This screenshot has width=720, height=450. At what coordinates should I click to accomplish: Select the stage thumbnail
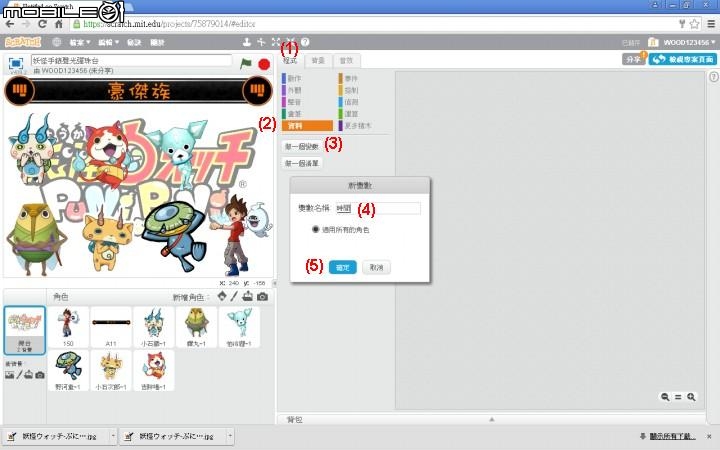tap(25, 331)
